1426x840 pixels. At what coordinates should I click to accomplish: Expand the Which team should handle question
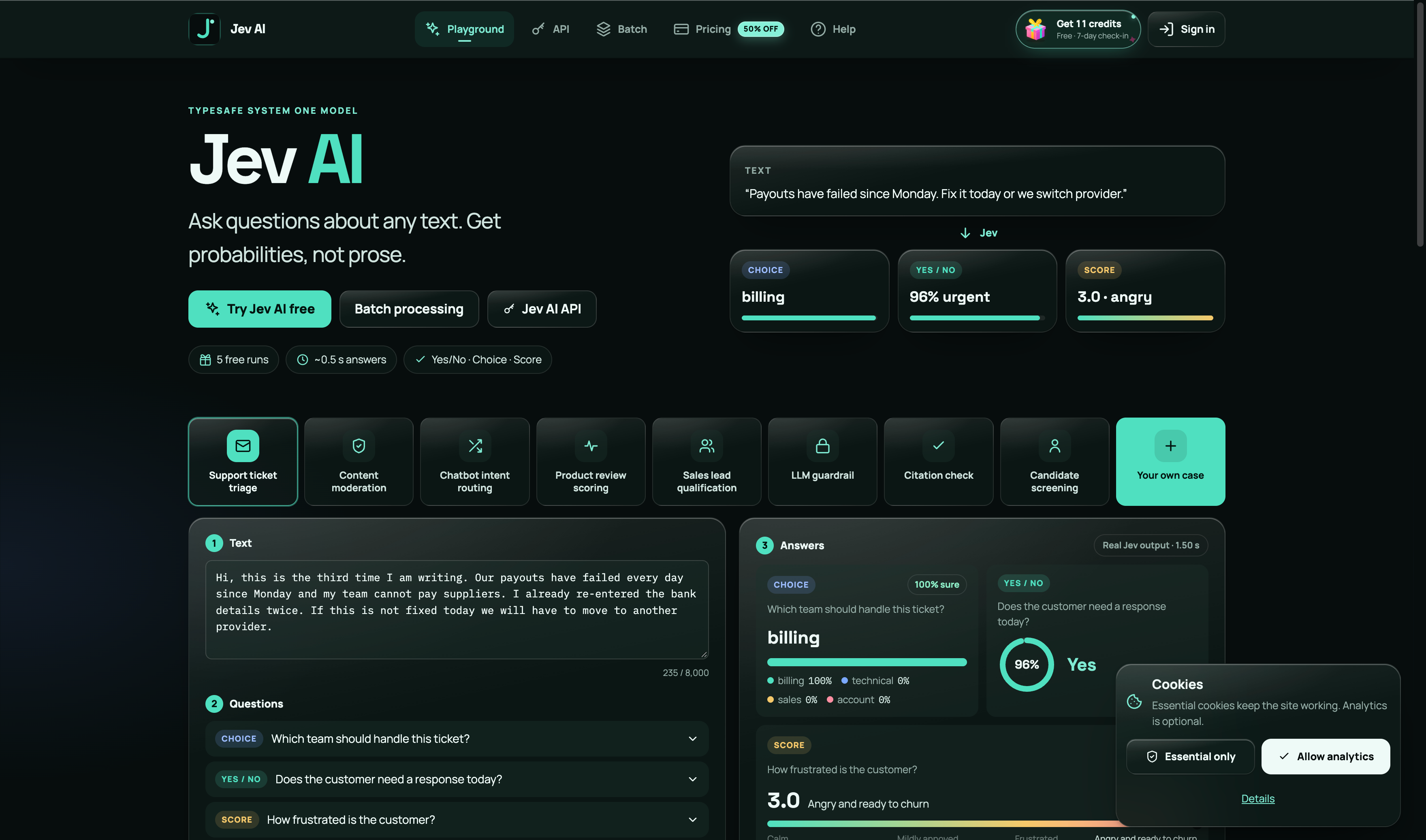coord(457,739)
